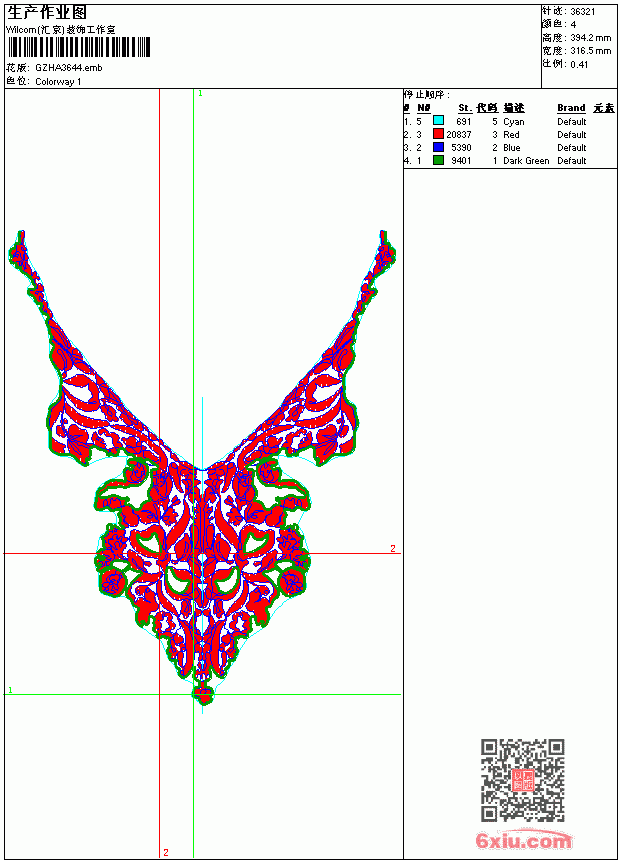Click the embroidery neckline design preview
This screenshot has height=860, width=620.
(x=202, y=468)
